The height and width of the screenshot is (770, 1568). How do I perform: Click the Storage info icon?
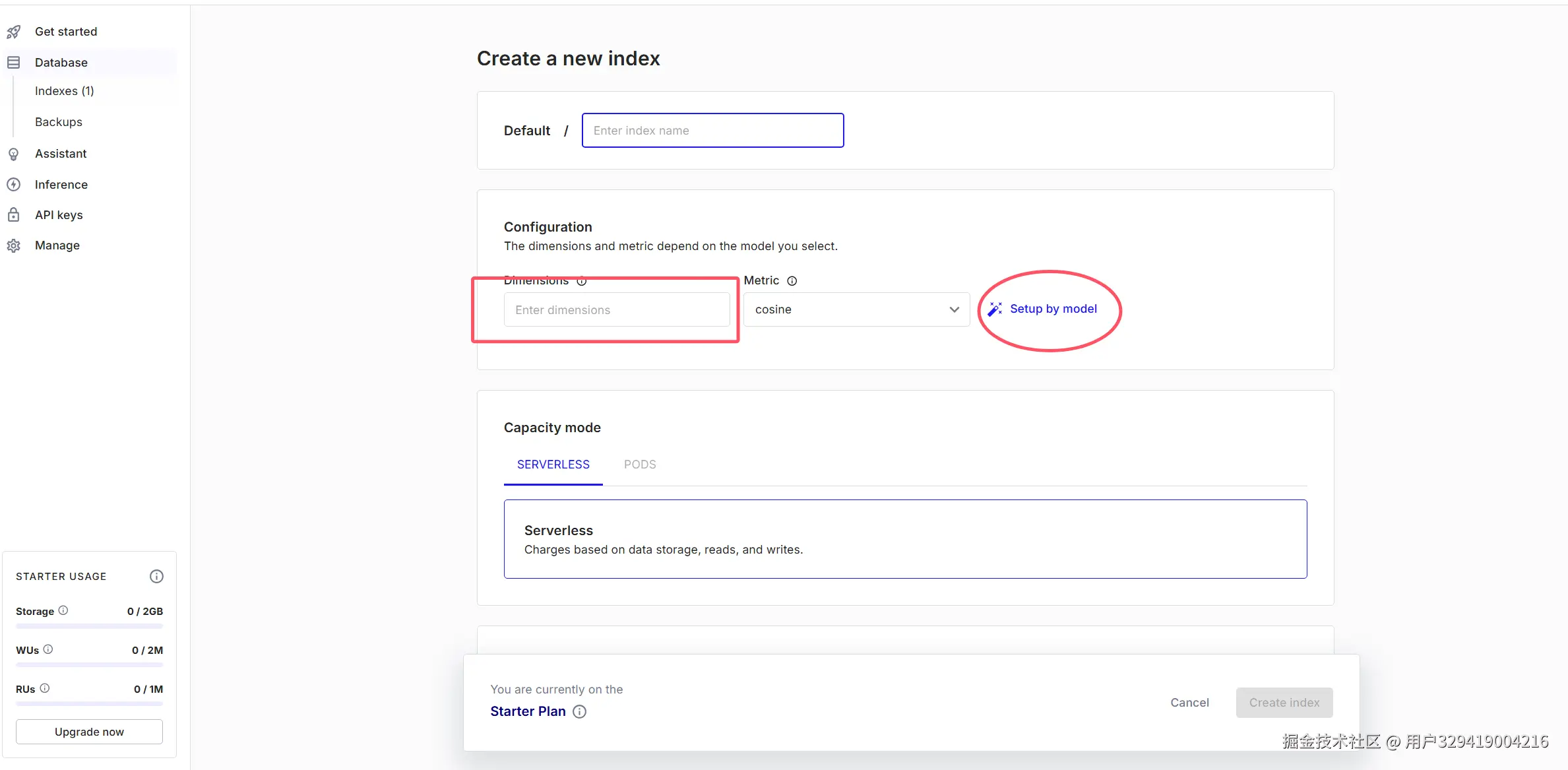pos(63,611)
